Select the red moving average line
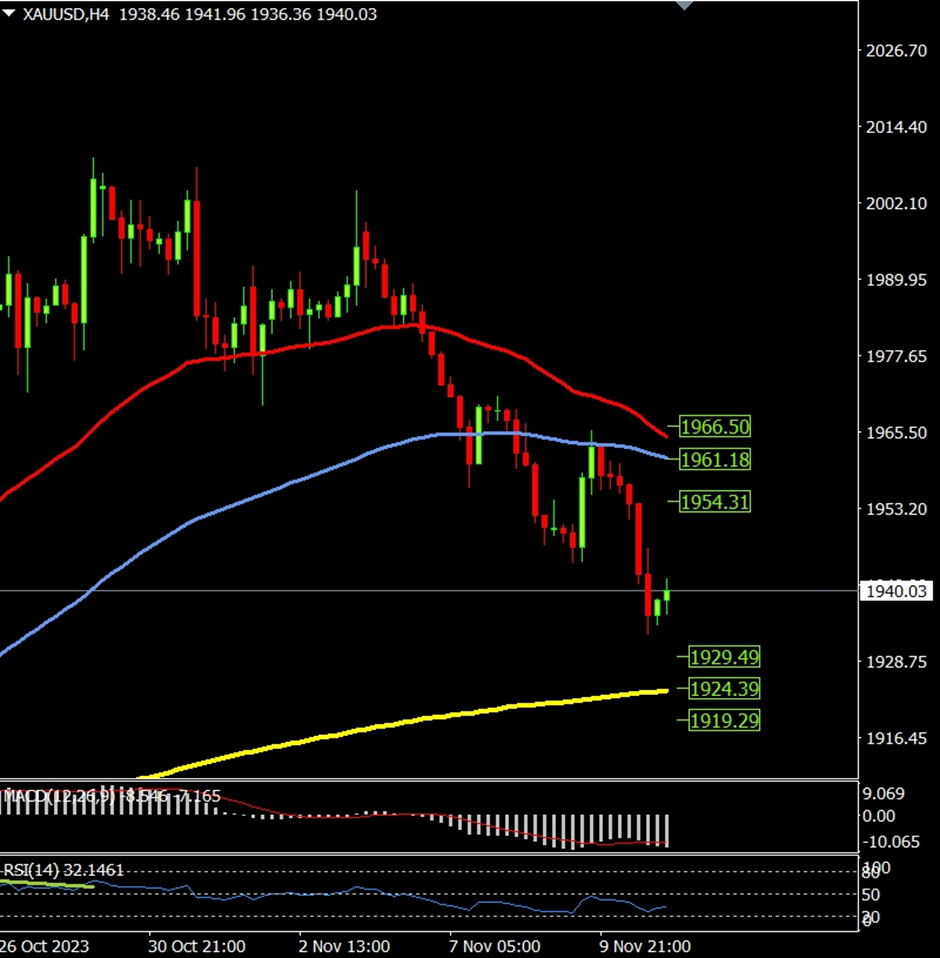 300,344
